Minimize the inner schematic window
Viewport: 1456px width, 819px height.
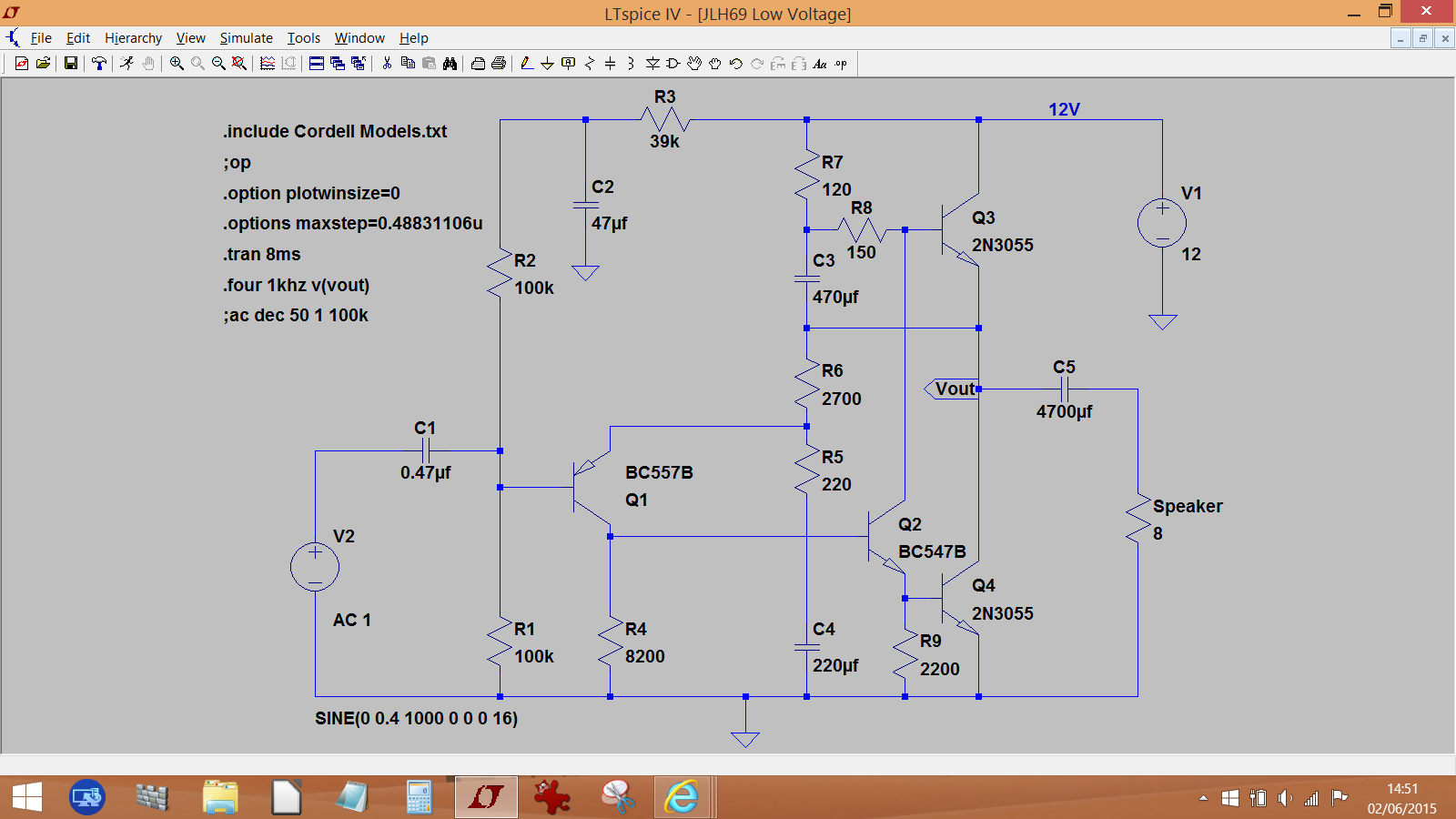pos(1401,38)
